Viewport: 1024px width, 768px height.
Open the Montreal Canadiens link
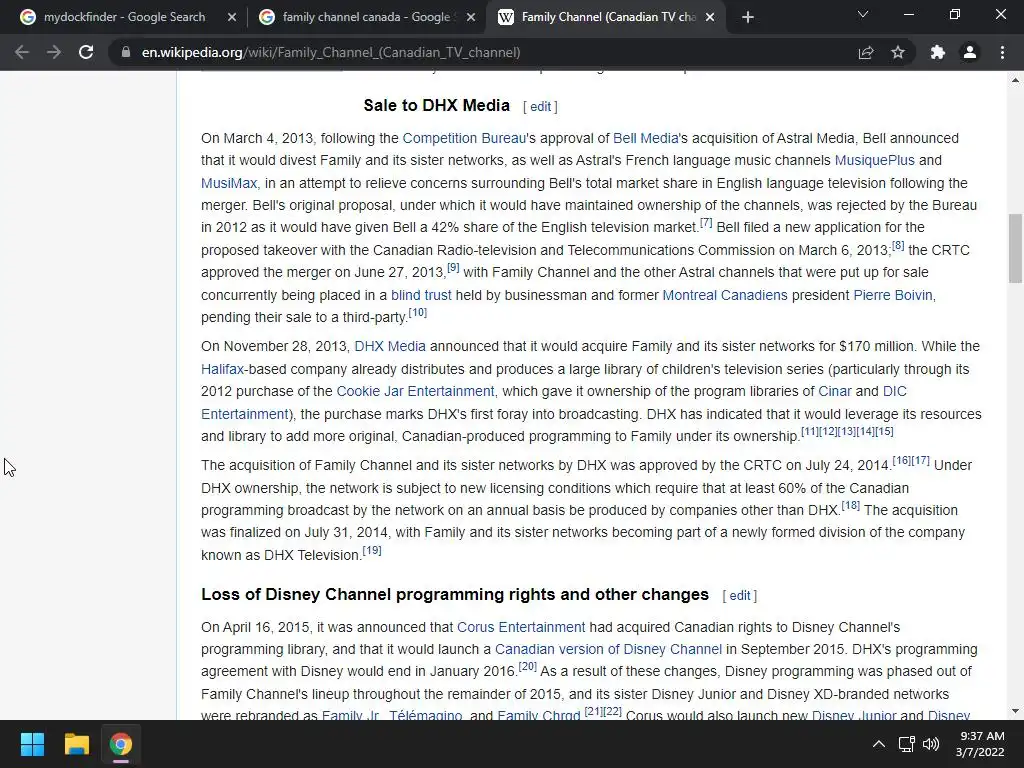pos(725,295)
